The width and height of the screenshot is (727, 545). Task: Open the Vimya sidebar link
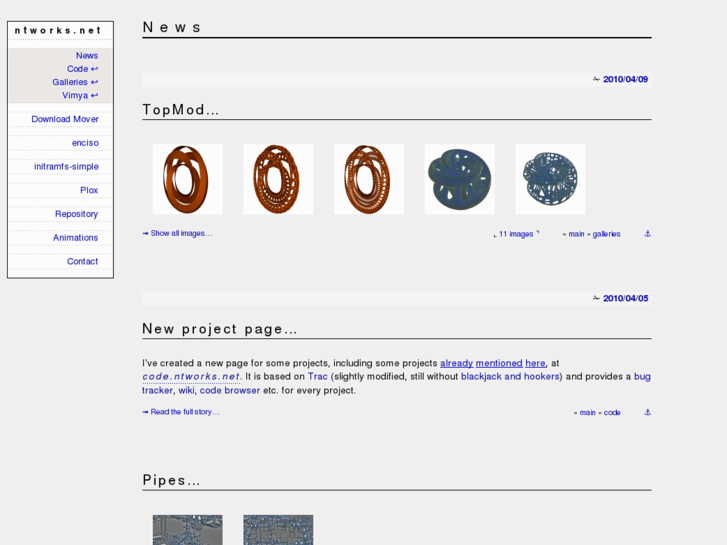pos(80,95)
